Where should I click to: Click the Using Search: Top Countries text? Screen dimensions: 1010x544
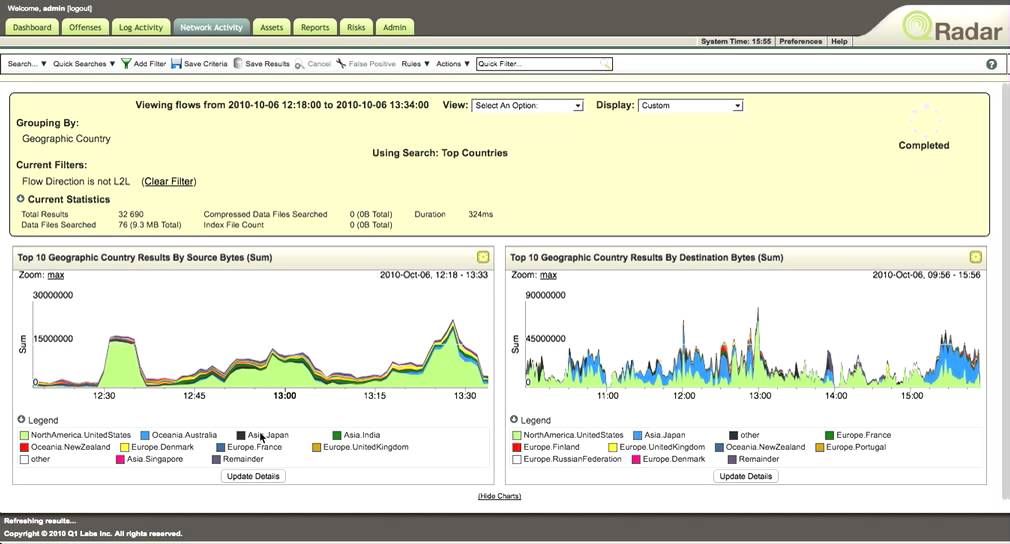(440, 153)
